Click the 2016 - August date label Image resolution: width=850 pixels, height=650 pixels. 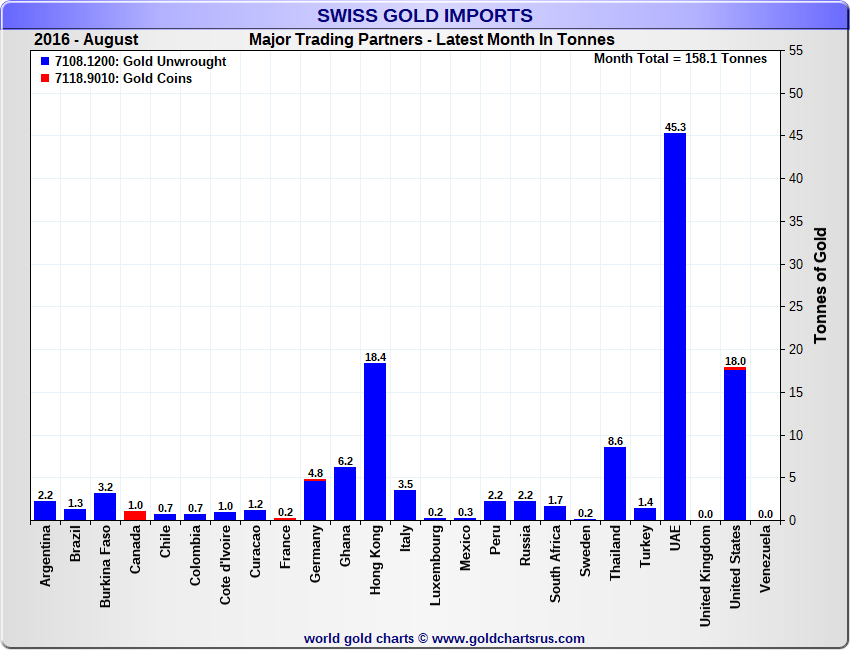tap(86, 40)
